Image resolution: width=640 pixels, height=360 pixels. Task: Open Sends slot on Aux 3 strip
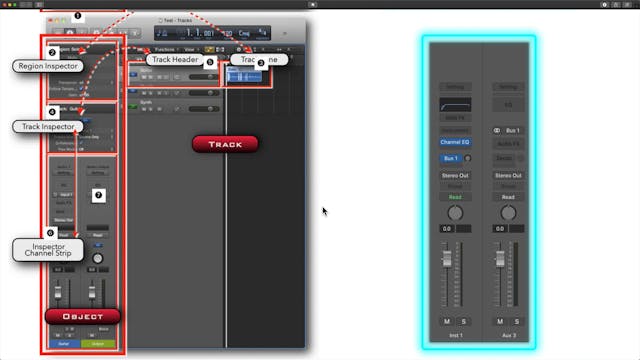(x=504, y=158)
